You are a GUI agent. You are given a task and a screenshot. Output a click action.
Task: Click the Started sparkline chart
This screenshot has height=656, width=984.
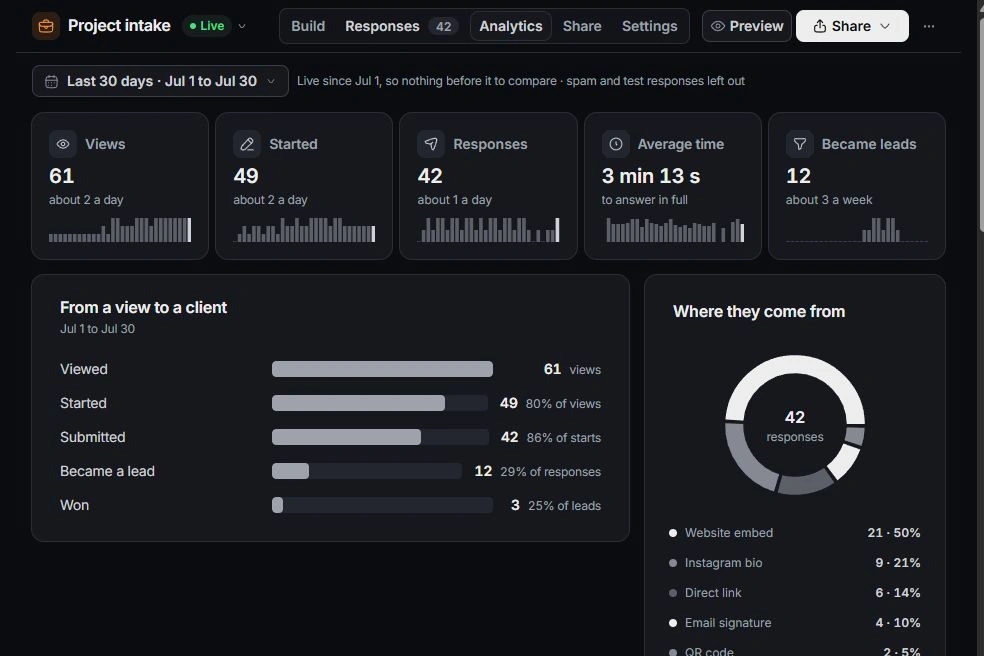[x=304, y=230]
